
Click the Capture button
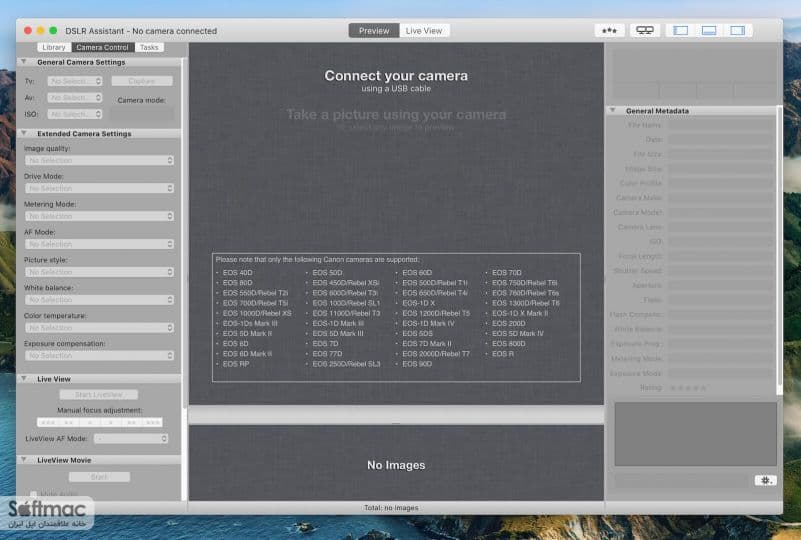tap(142, 81)
